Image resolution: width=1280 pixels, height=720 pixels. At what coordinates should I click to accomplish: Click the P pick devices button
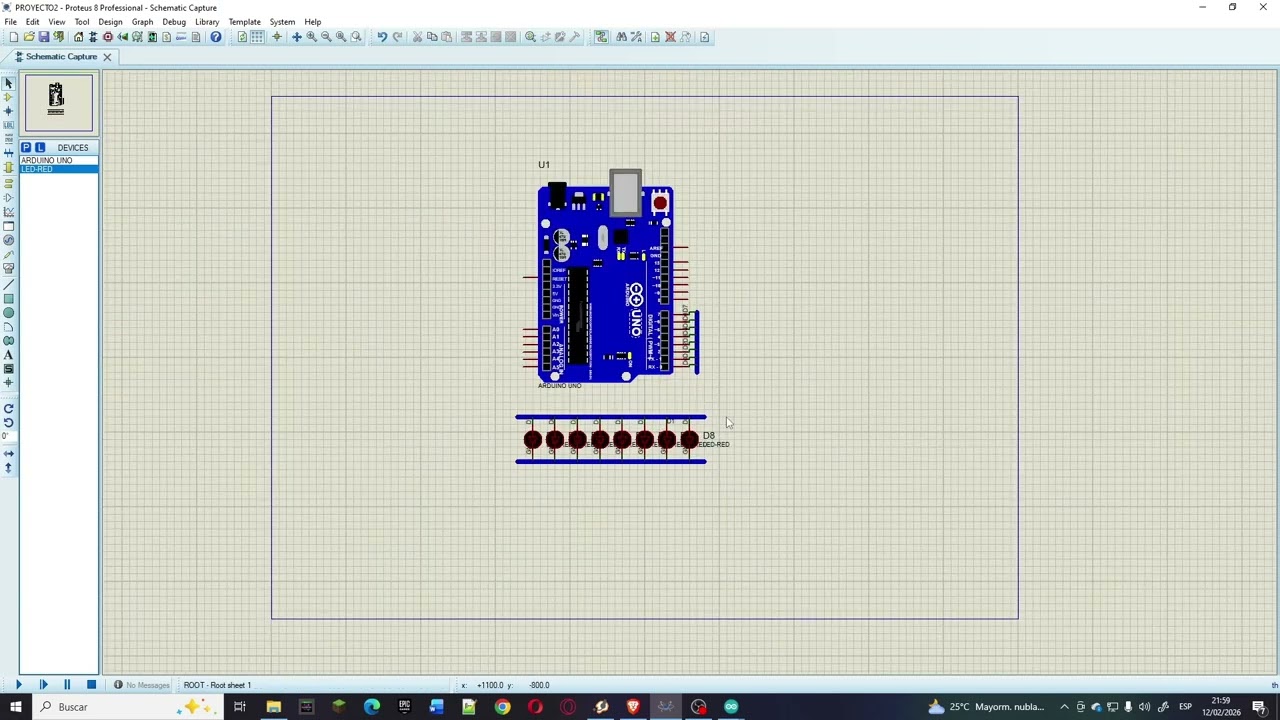(x=26, y=147)
